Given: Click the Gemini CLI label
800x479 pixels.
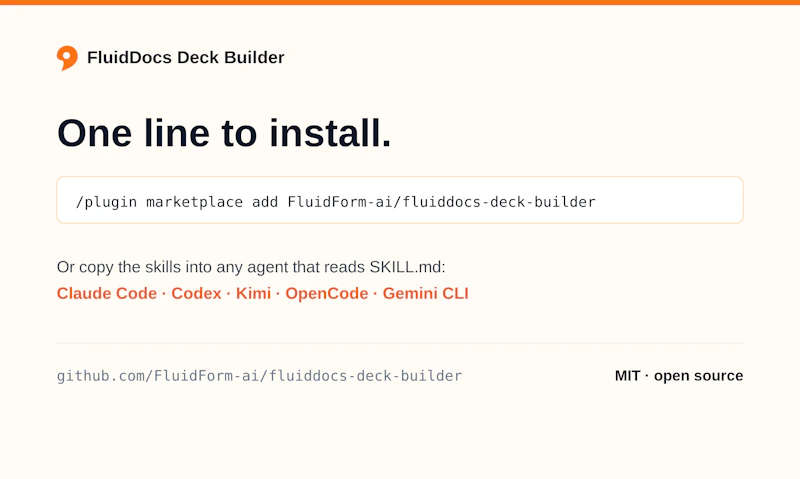Looking at the screenshot, I should (x=426, y=293).
